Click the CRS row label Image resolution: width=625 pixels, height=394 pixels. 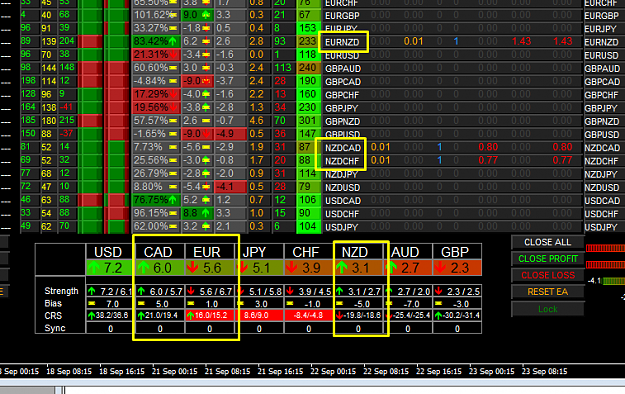[x=53, y=316]
